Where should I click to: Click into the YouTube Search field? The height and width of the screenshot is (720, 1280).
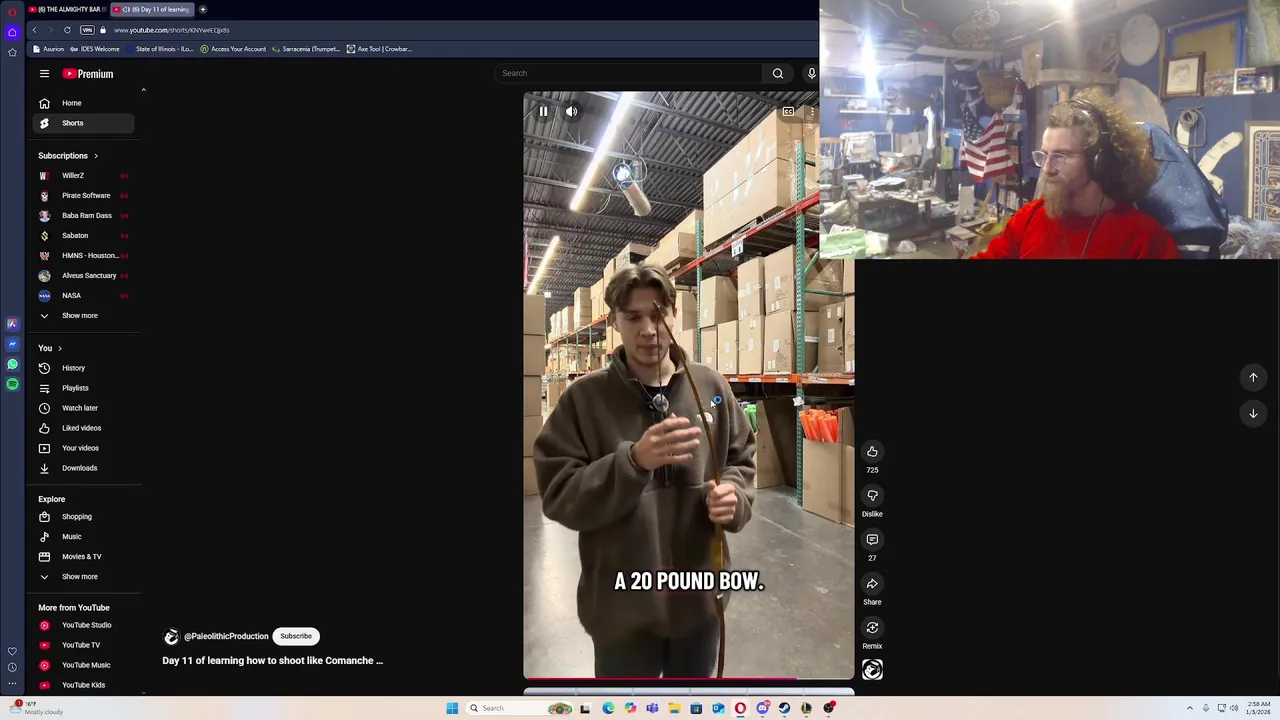[630, 73]
